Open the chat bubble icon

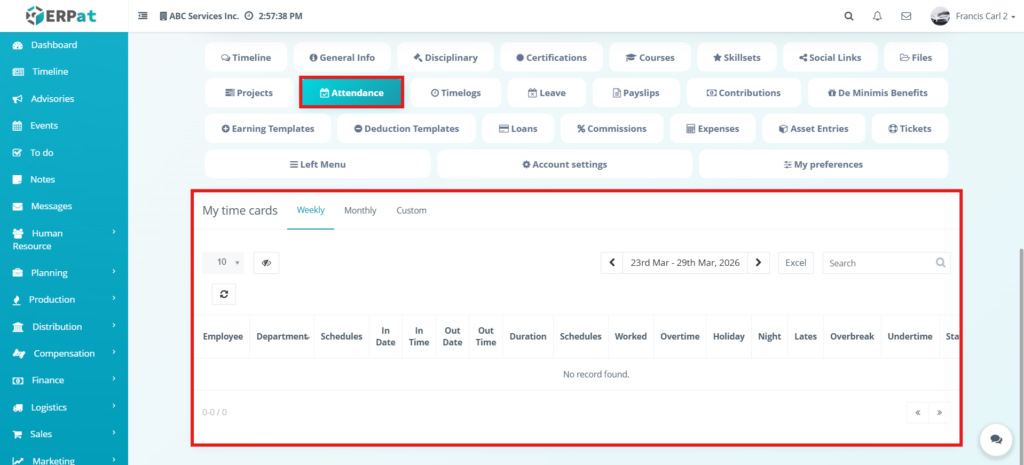pos(995,439)
